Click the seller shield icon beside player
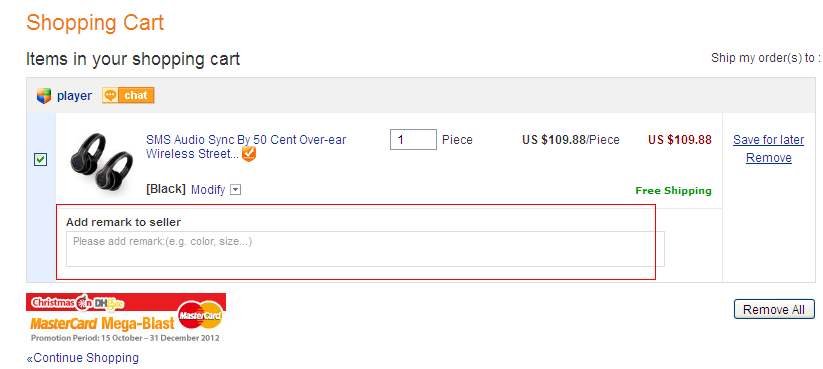The width and height of the screenshot is (823, 369). tap(44, 96)
